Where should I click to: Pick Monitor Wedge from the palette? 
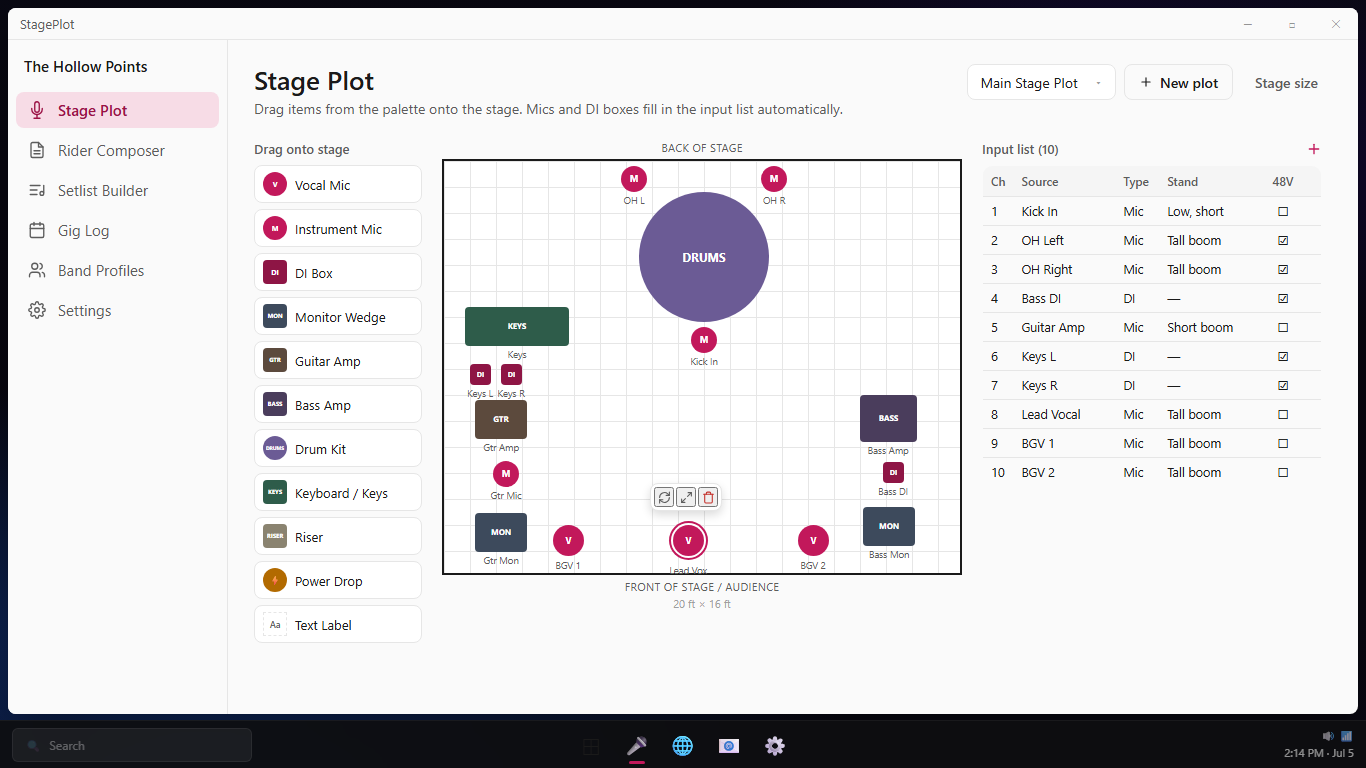pyautogui.click(x=338, y=317)
